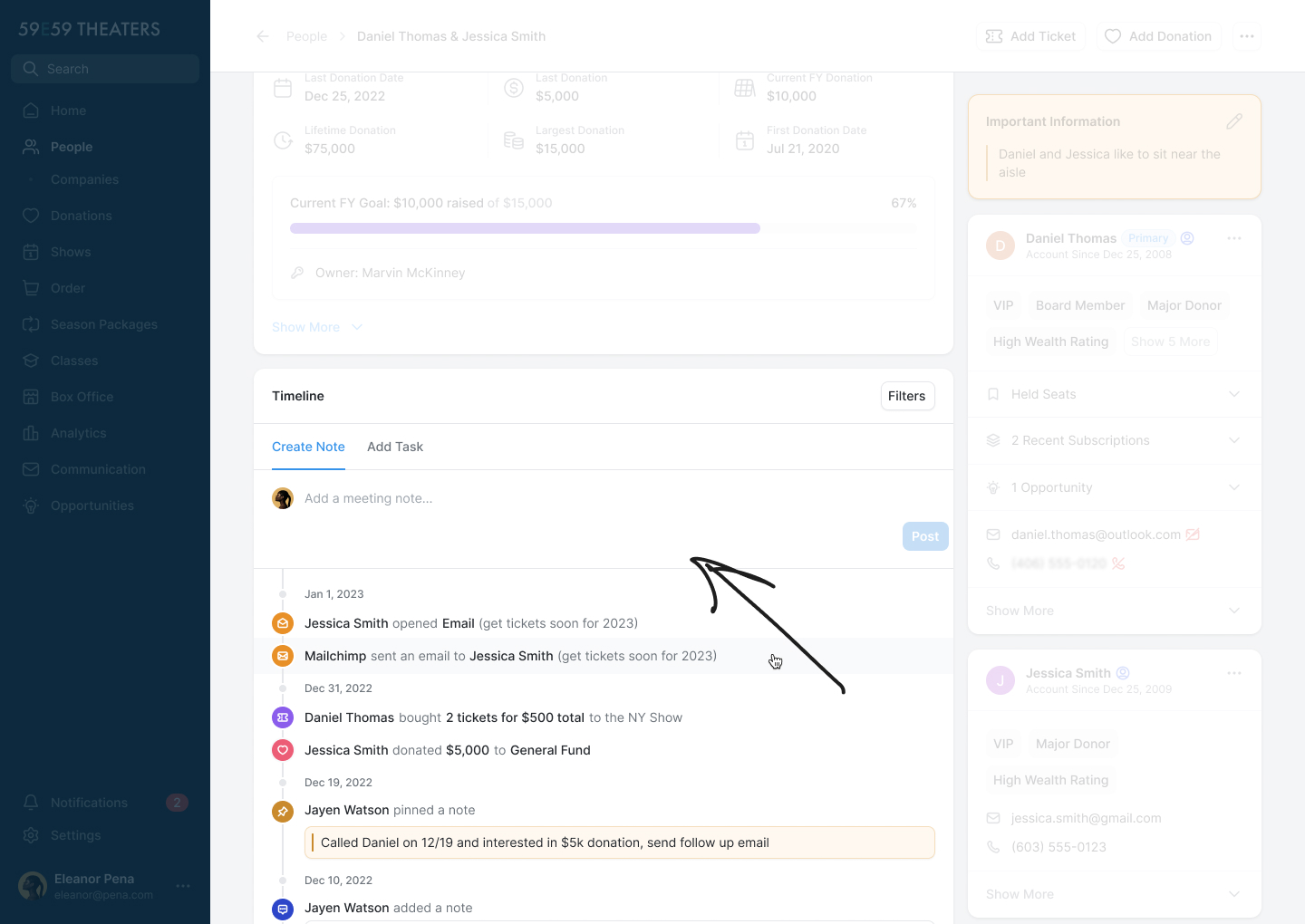Image resolution: width=1305 pixels, height=924 pixels.
Task: Click the back arrow next to People breadcrumb
Action: coord(263,36)
